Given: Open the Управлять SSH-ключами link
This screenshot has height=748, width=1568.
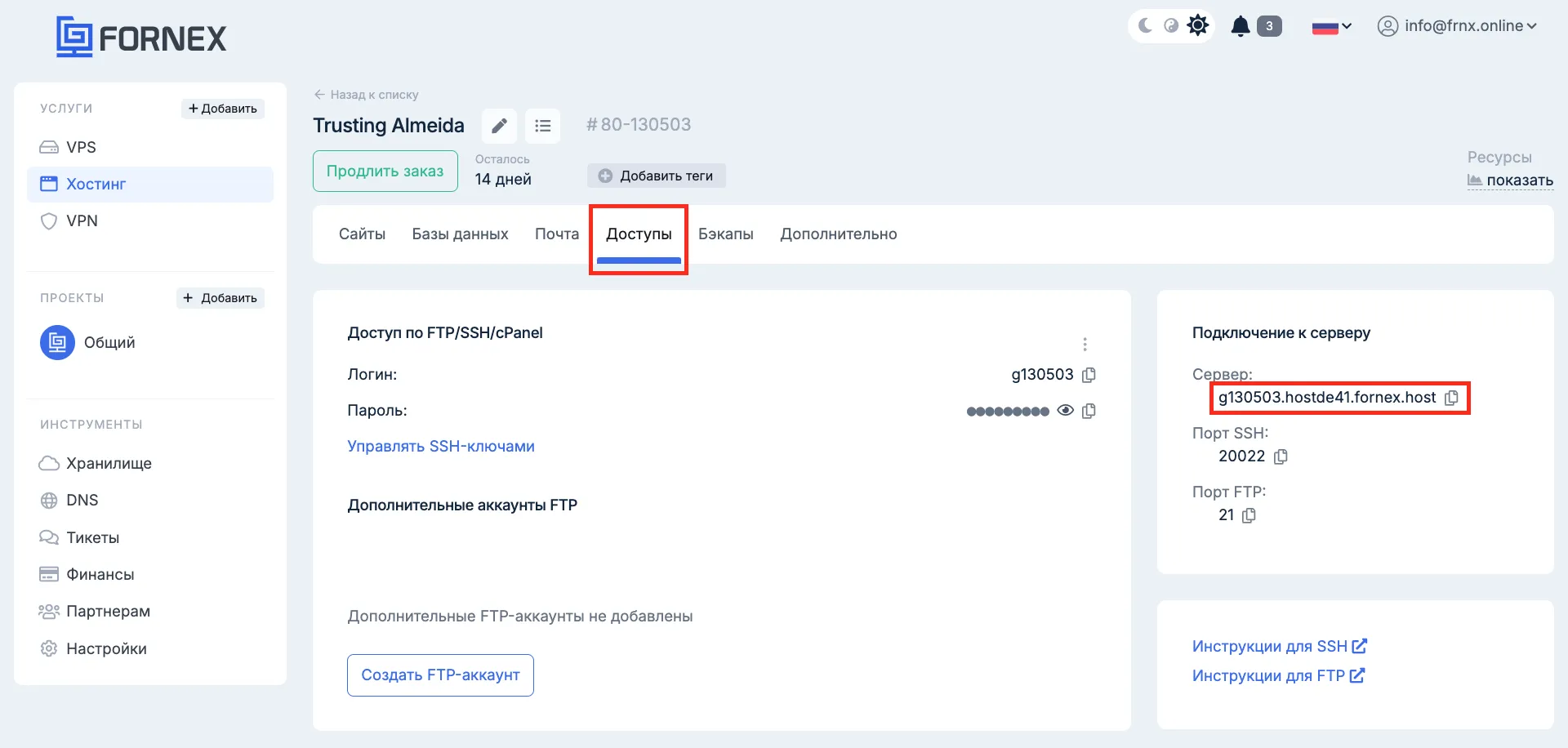Looking at the screenshot, I should [x=441, y=447].
